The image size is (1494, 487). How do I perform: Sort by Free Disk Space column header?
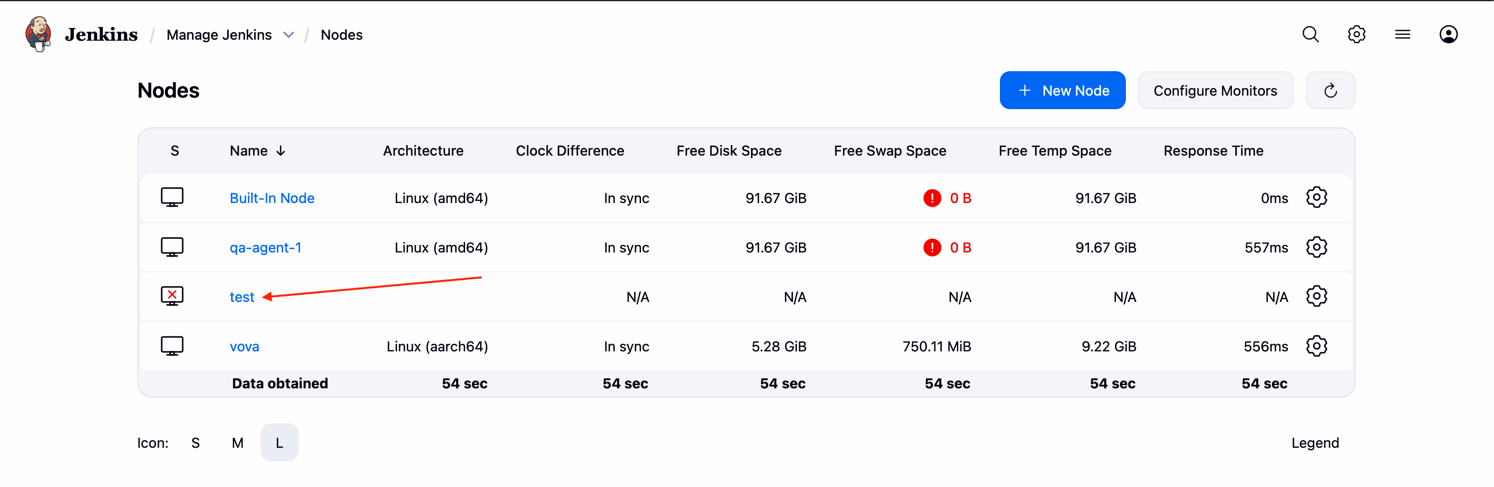click(x=729, y=151)
